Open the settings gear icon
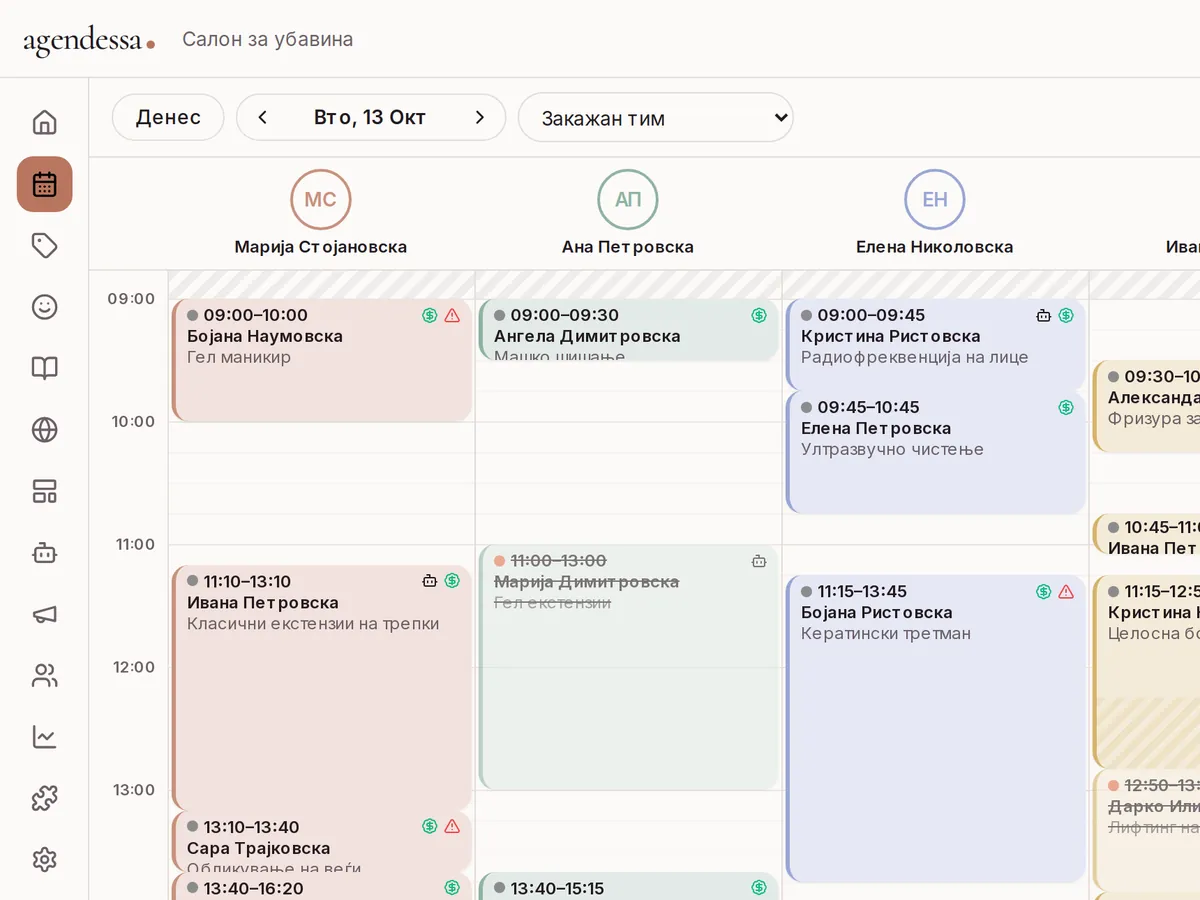This screenshot has width=1200, height=900. [44, 860]
